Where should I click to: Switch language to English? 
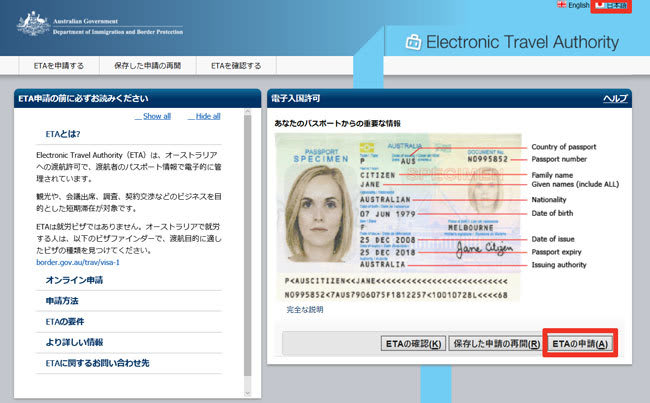pos(573,5)
